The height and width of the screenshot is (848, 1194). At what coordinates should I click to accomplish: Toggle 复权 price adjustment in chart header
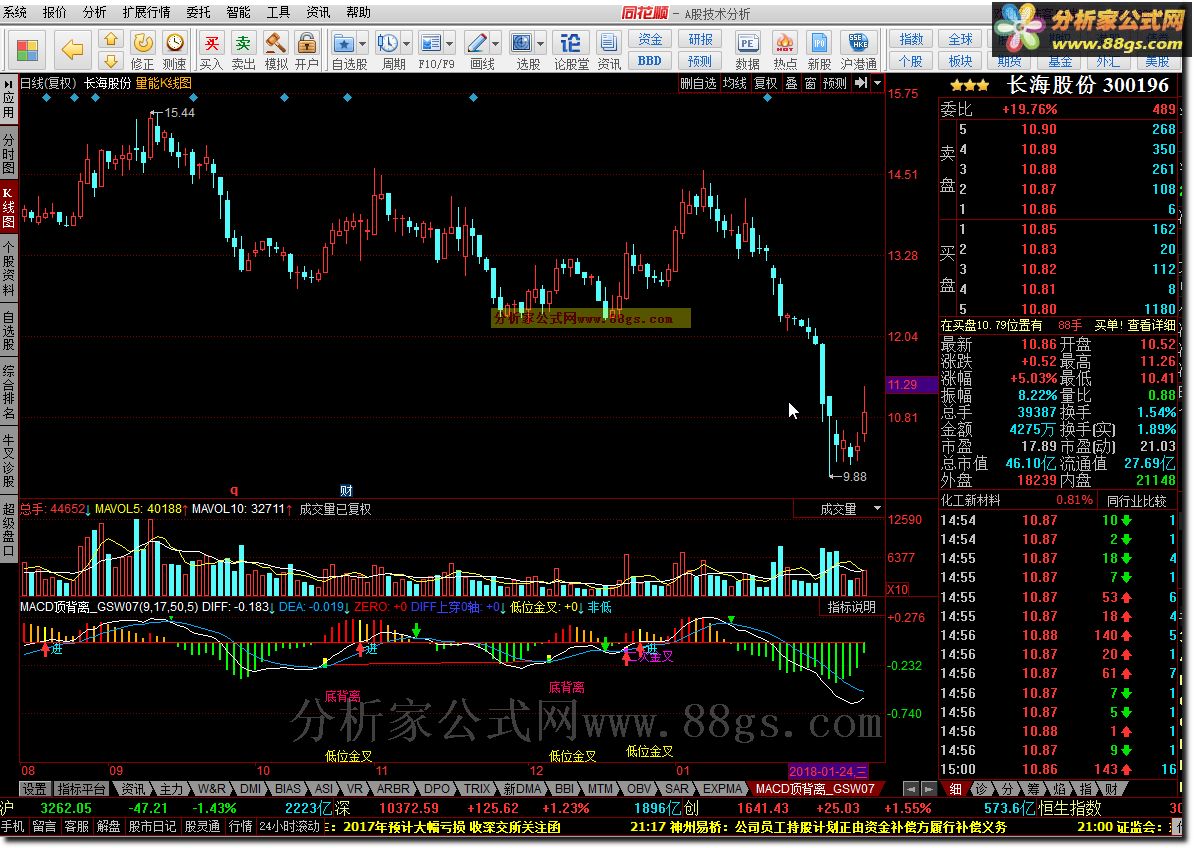click(766, 83)
